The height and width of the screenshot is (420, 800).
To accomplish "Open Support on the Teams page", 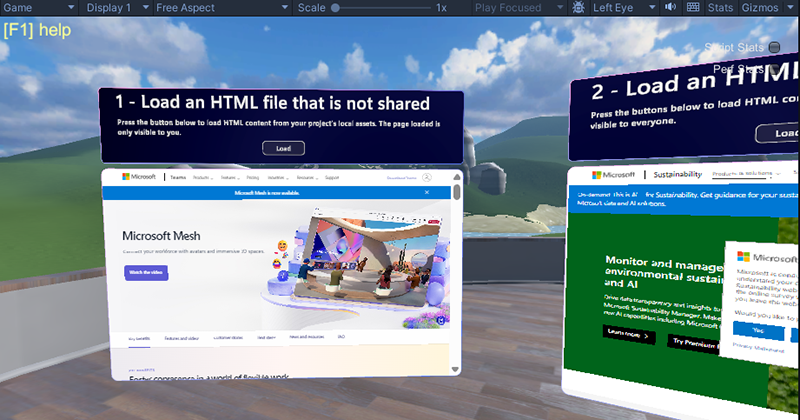I will click(332, 178).
